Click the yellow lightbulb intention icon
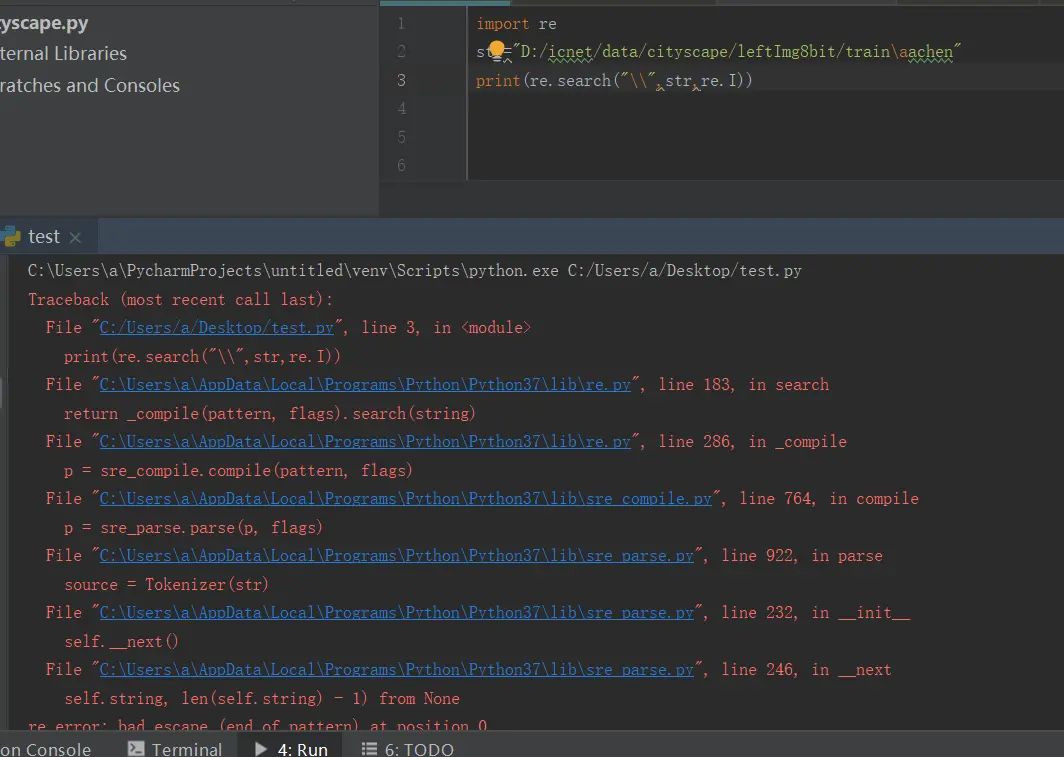Image resolution: width=1064 pixels, height=757 pixels. click(x=497, y=50)
